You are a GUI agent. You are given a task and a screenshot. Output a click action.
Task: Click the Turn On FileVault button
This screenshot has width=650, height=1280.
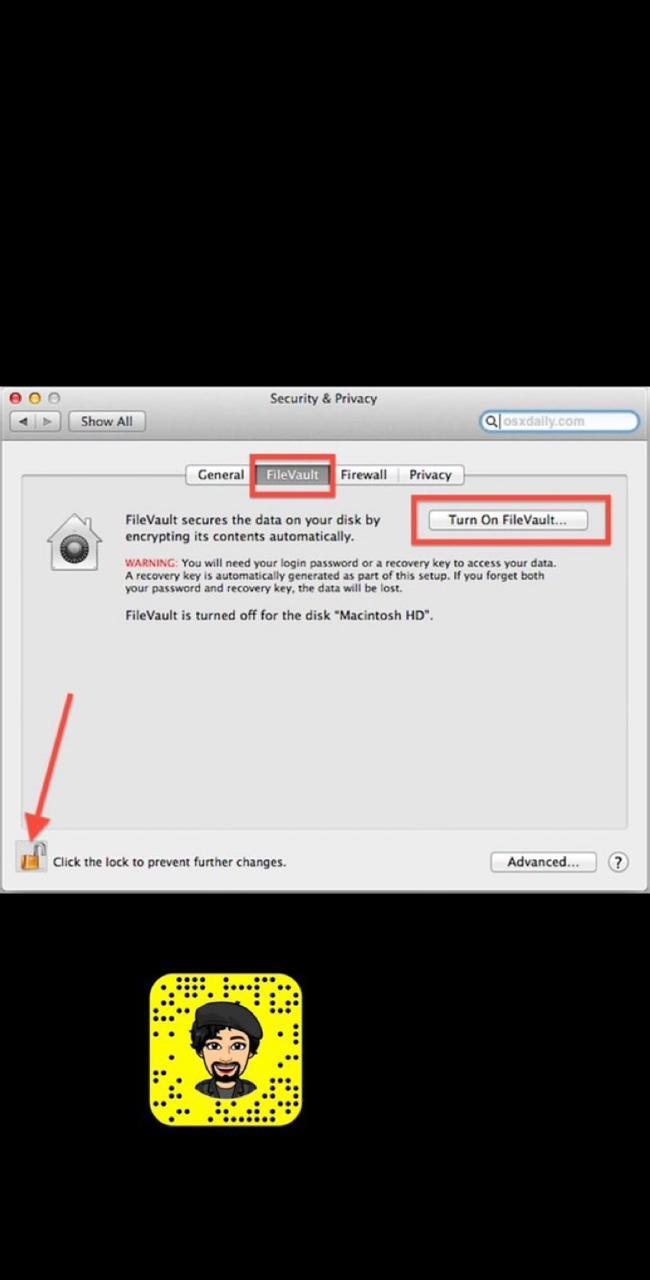pos(507,520)
